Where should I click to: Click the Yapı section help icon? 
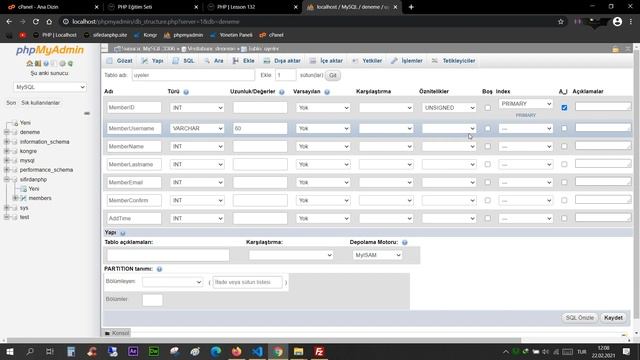click(x=123, y=233)
